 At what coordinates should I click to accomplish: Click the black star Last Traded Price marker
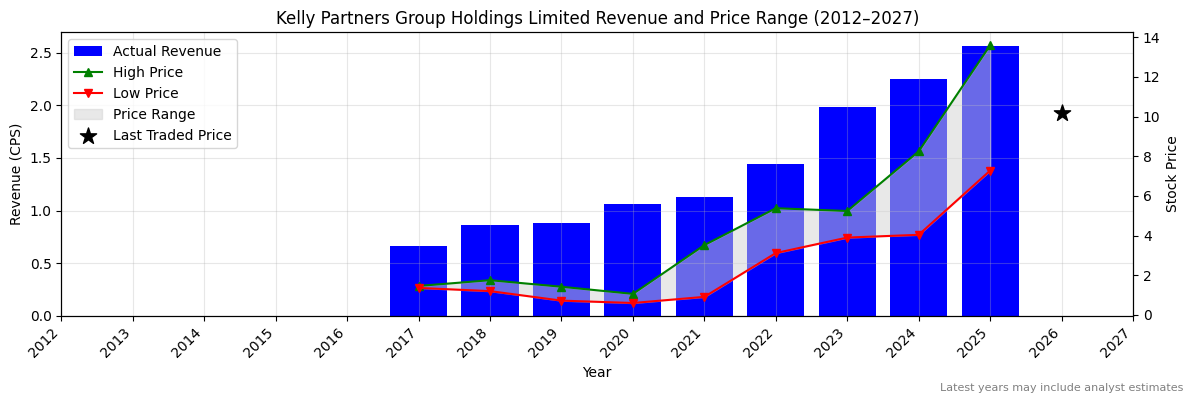coord(1061,113)
